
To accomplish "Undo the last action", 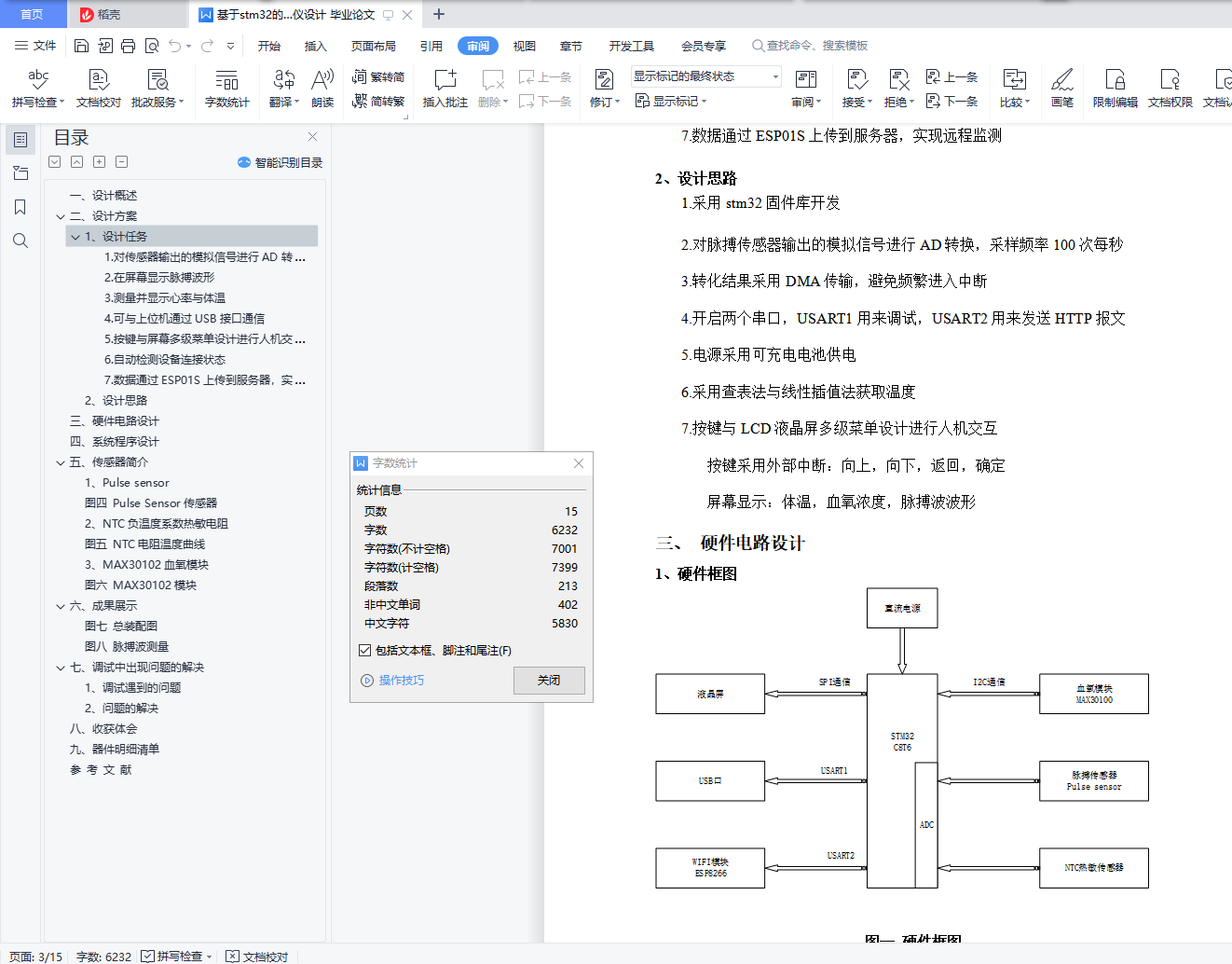I will pyautogui.click(x=174, y=46).
